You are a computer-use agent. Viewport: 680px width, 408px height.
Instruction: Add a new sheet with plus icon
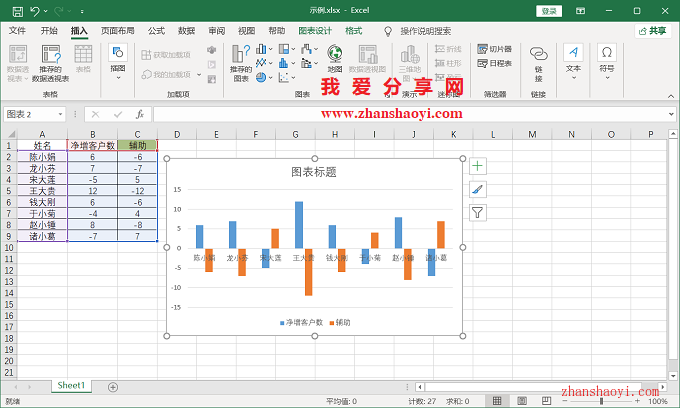(x=113, y=387)
